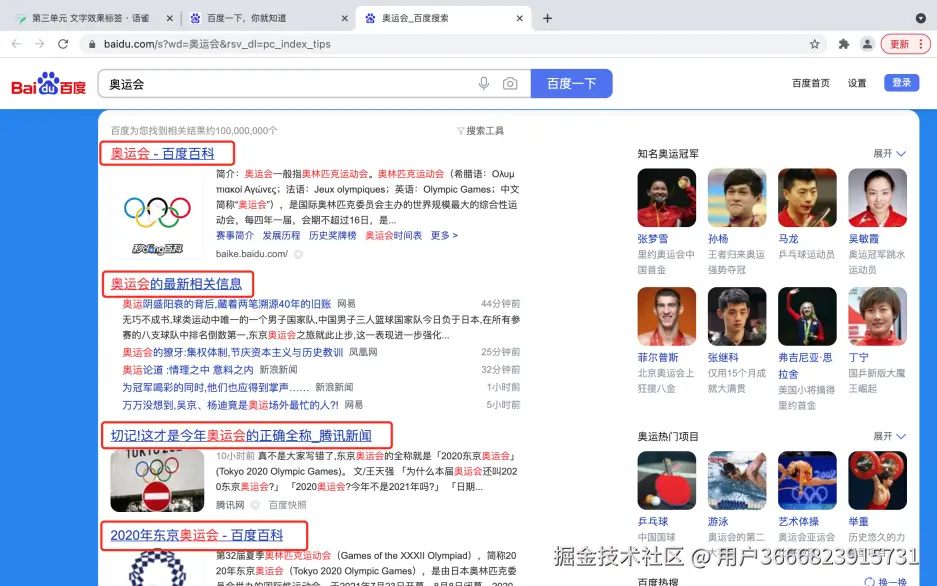Click 弗吉尼亚·思拉舍 photo
Screen dimensions: 937x586
tap(807, 317)
